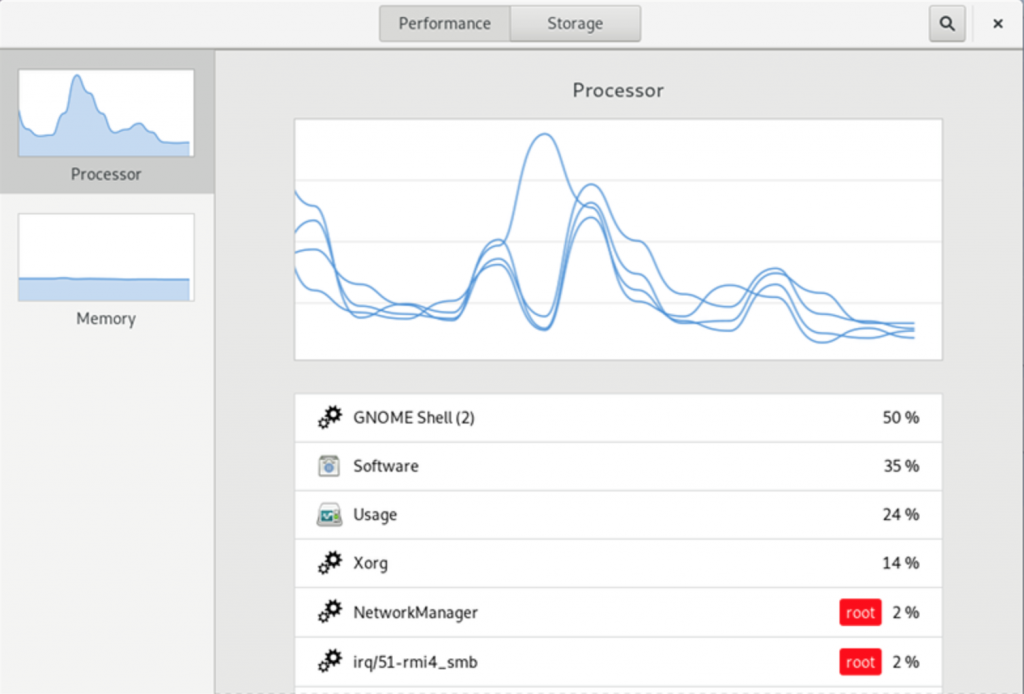Select the Processor graph thumbnail in the sidebar
Viewport: 1024px width, 694px height.
tap(106, 113)
